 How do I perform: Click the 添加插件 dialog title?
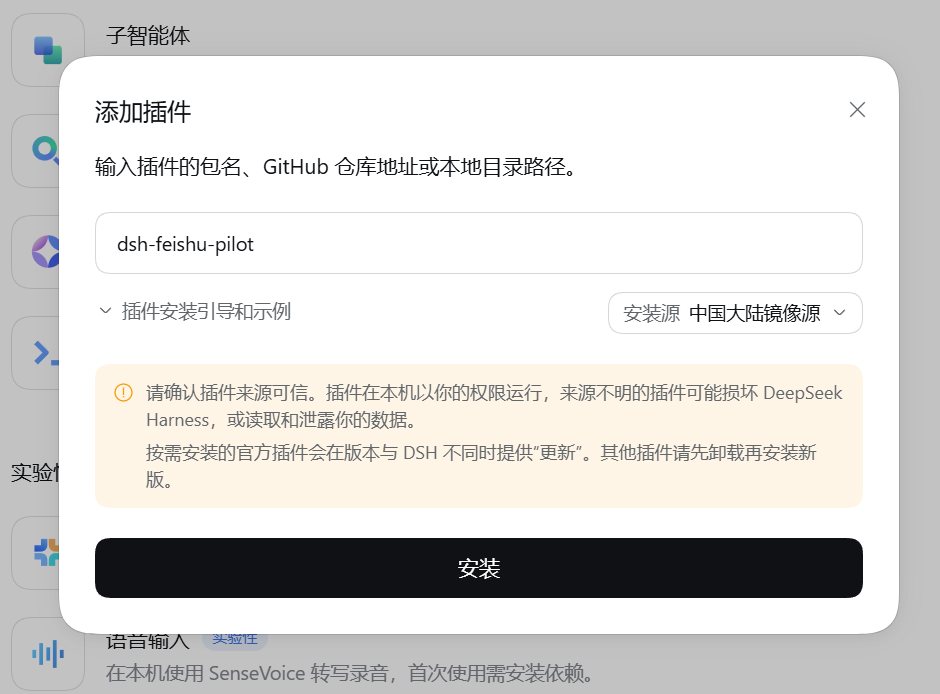[x=143, y=112]
